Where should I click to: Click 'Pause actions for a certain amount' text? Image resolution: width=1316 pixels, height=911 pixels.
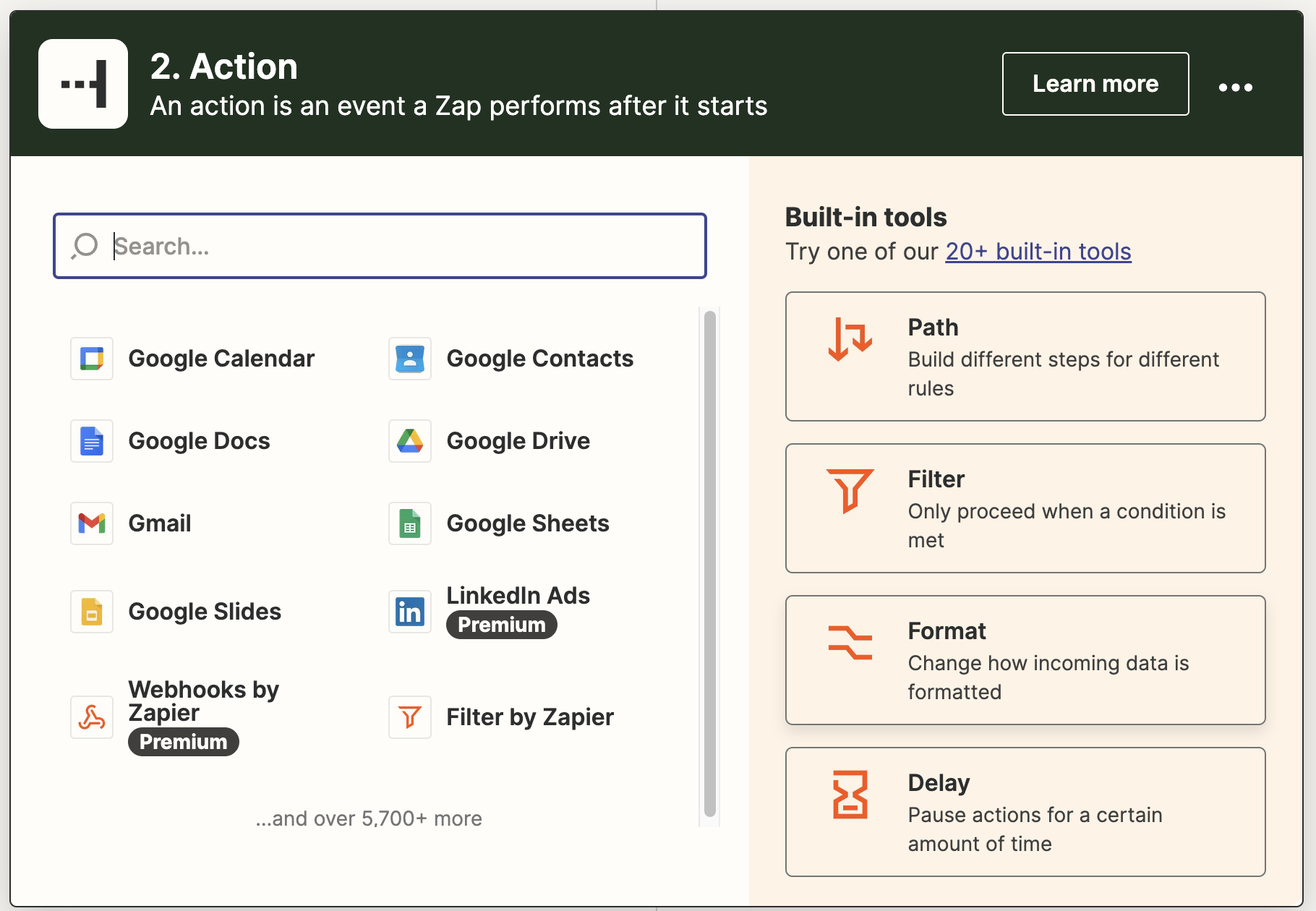point(1035,829)
